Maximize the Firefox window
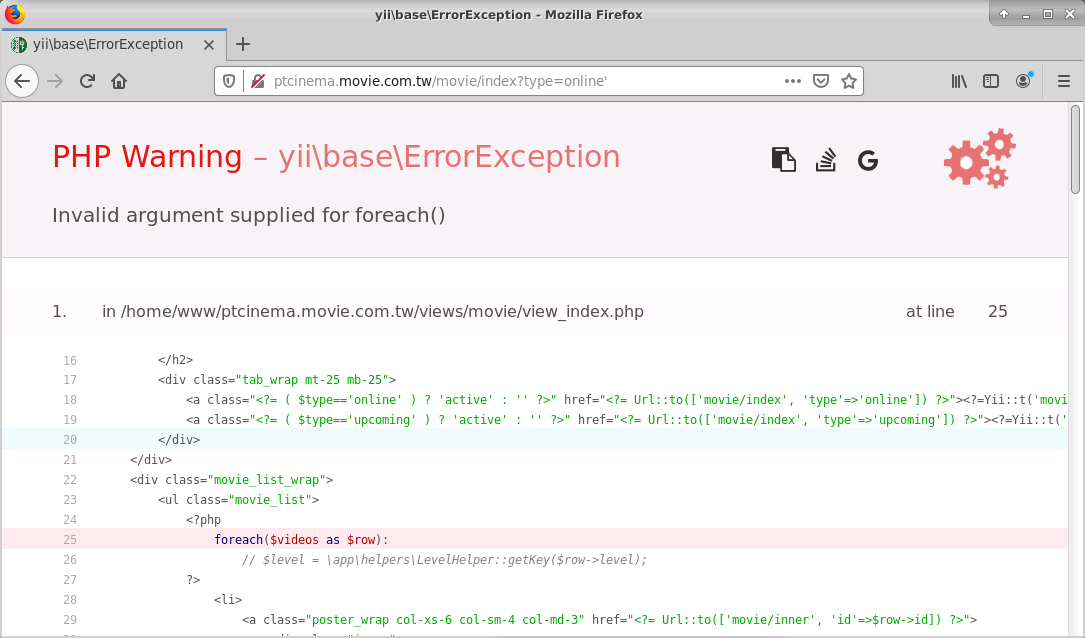The width and height of the screenshot is (1085, 638). point(1048,14)
